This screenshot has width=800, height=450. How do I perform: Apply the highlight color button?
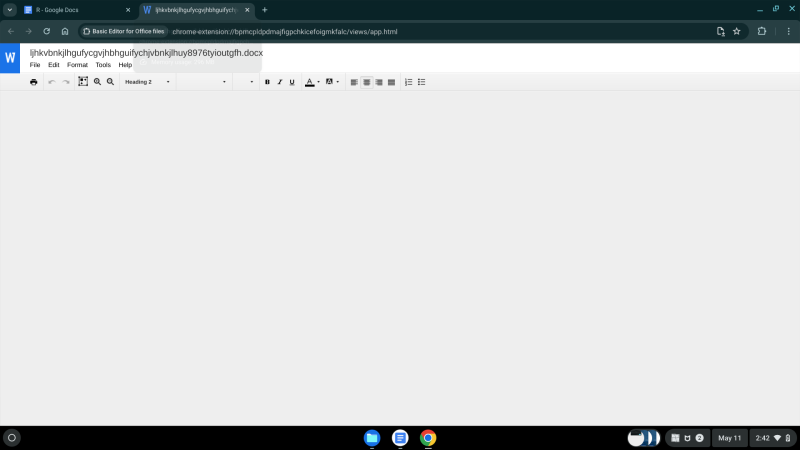click(x=329, y=82)
